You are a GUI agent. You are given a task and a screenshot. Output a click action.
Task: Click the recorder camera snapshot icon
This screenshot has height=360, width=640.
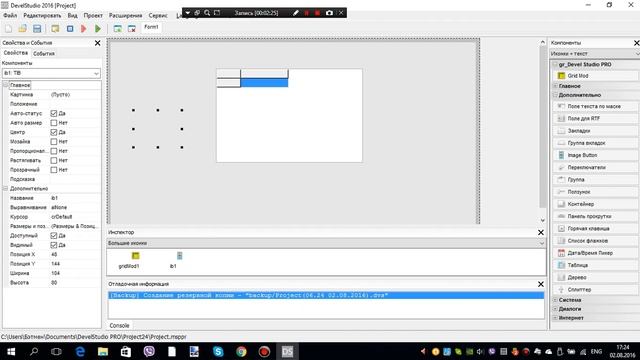tap(329, 13)
